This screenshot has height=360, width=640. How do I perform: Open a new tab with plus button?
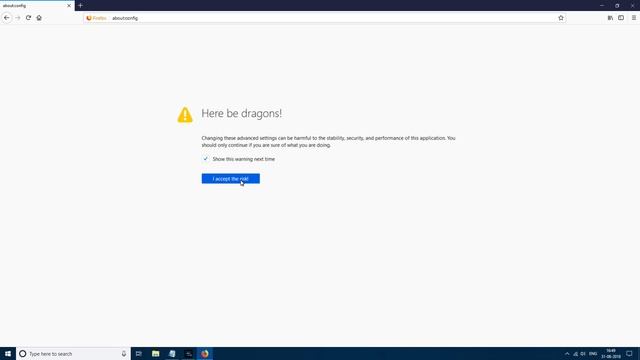point(80,6)
